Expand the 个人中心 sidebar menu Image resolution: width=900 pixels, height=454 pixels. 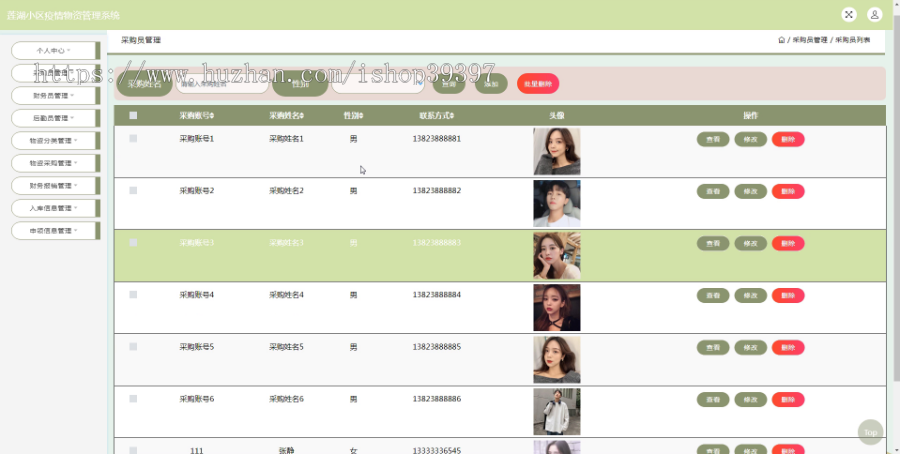point(53,51)
